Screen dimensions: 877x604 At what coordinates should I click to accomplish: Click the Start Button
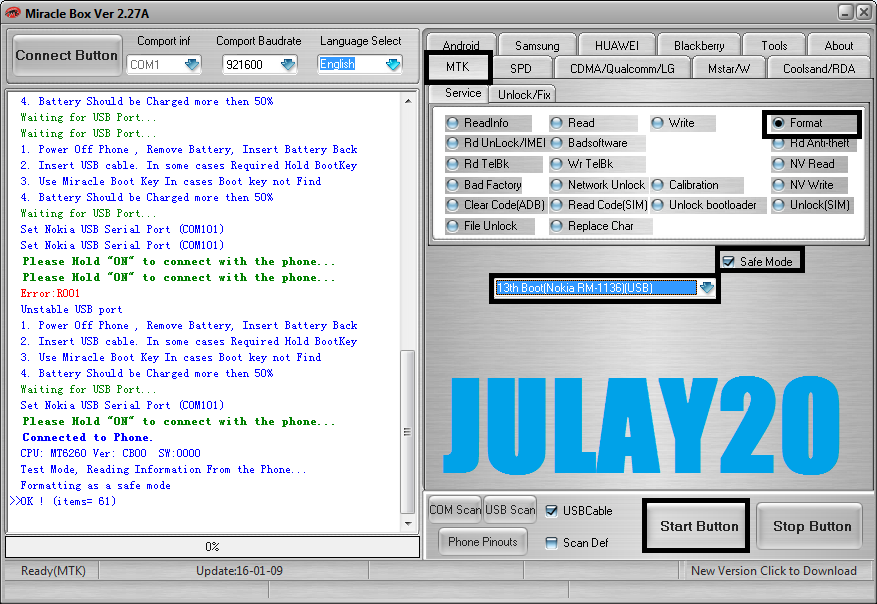coord(699,526)
